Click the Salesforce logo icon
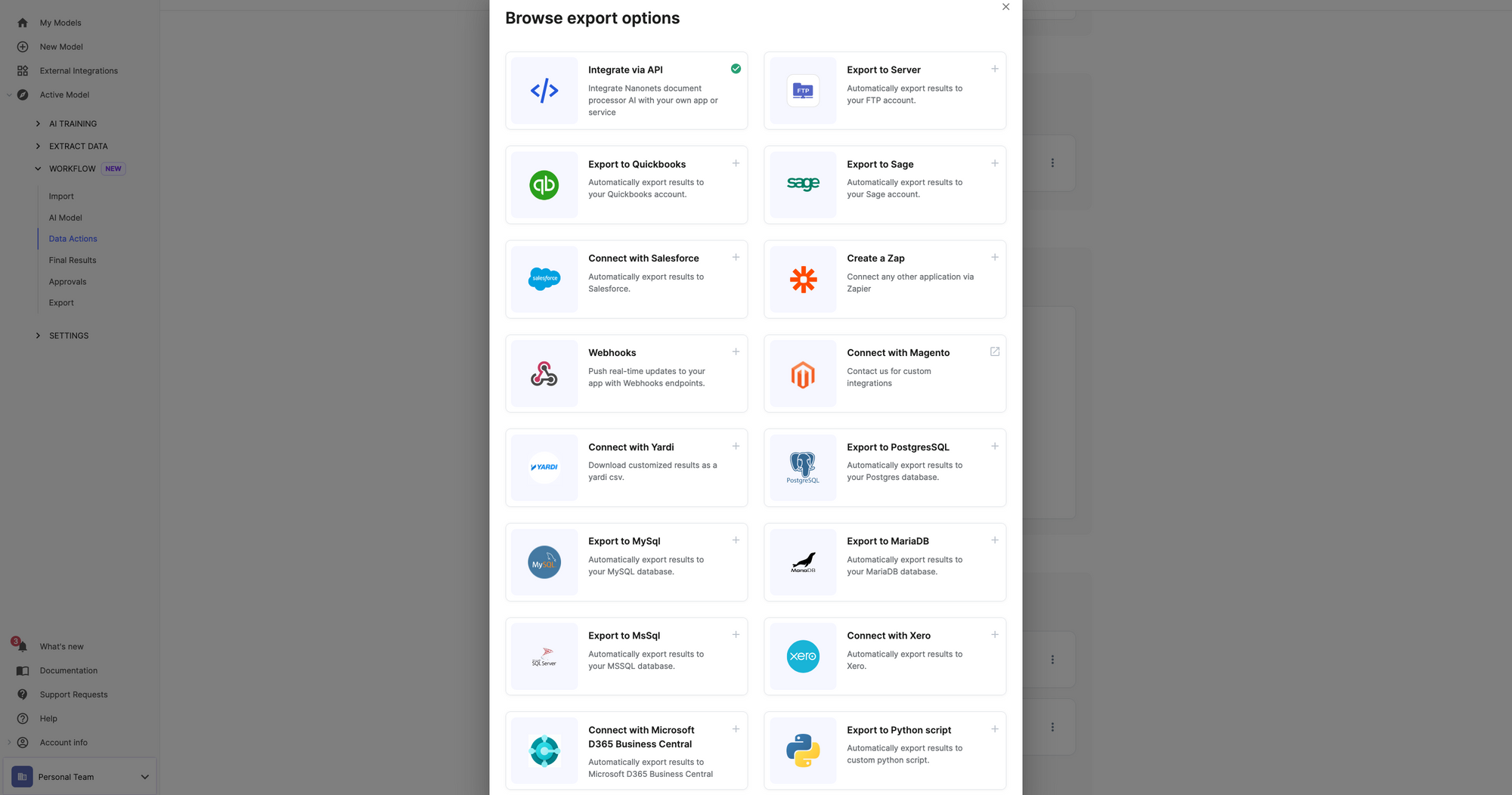Viewport: 1512px width, 795px height. pos(544,279)
